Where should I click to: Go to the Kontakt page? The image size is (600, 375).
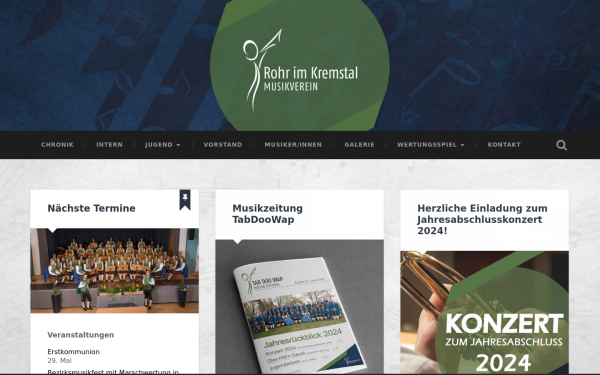[504, 145]
